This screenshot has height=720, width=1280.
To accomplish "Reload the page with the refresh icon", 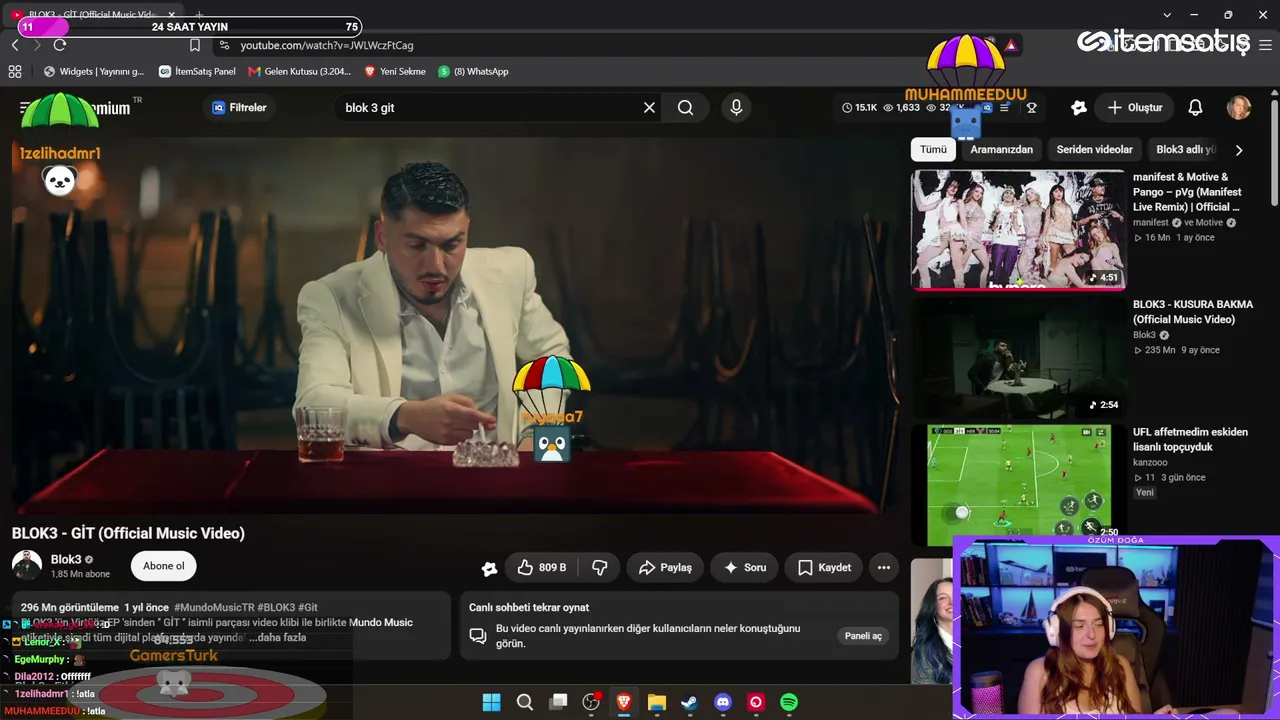I will [60, 45].
